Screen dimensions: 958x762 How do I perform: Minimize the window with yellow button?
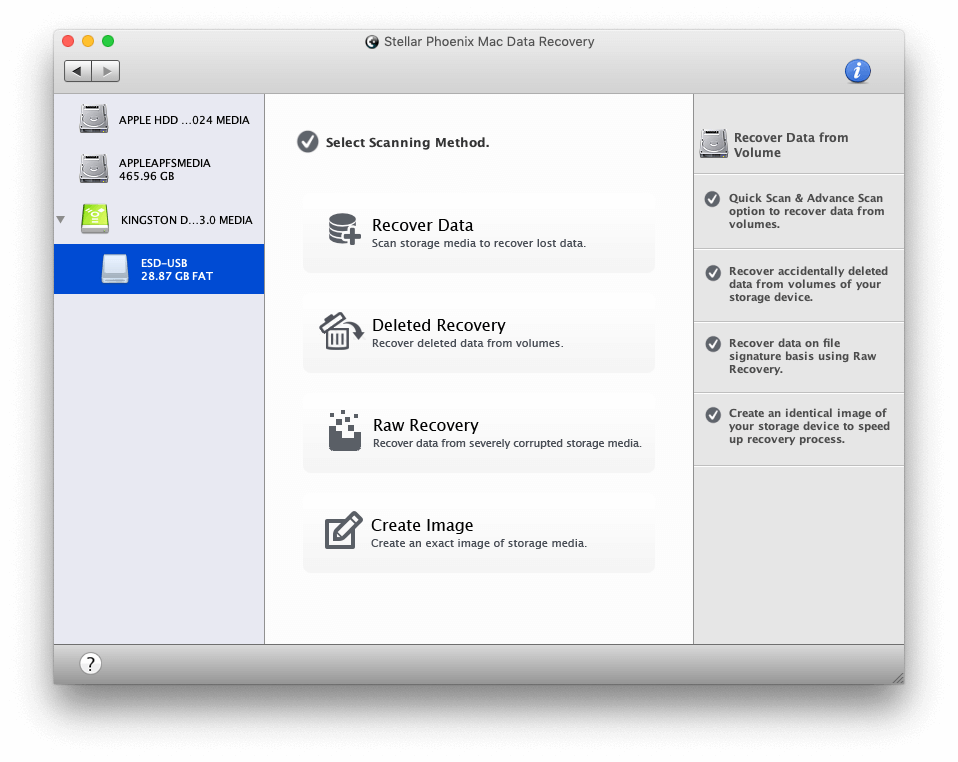(x=88, y=41)
